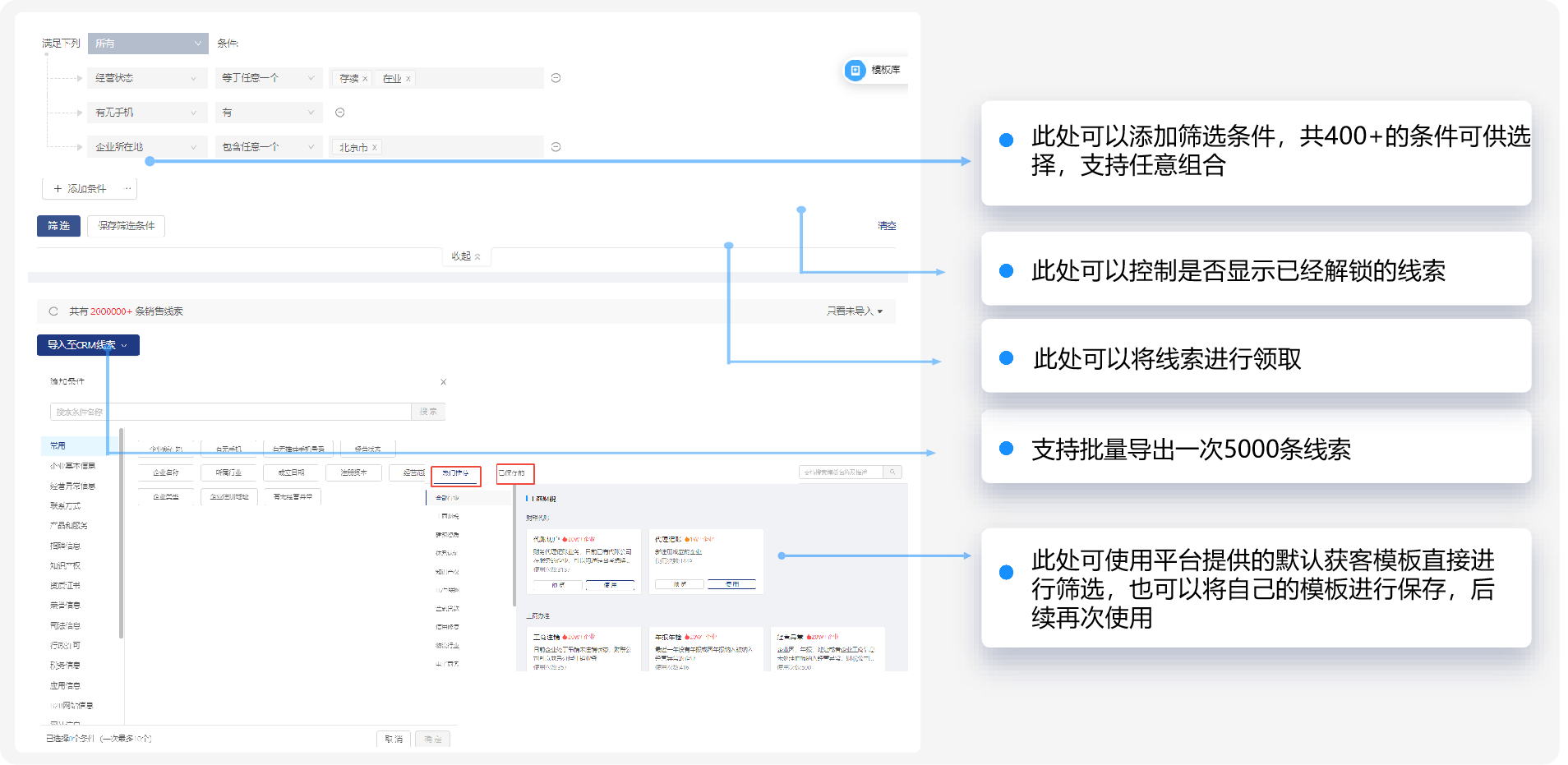This screenshot has width=1568, height=765.
Task: Click the refresh icon beside lead count
Action: pos(53,311)
